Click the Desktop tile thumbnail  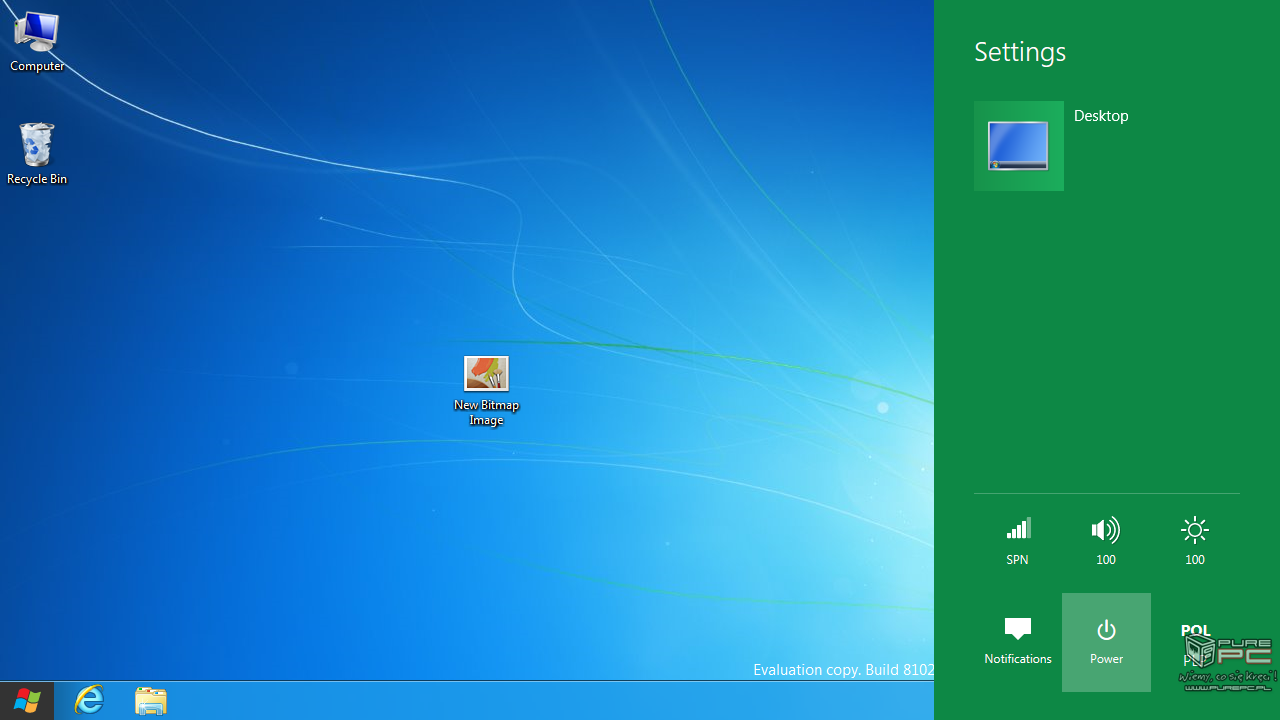click(x=1018, y=146)
